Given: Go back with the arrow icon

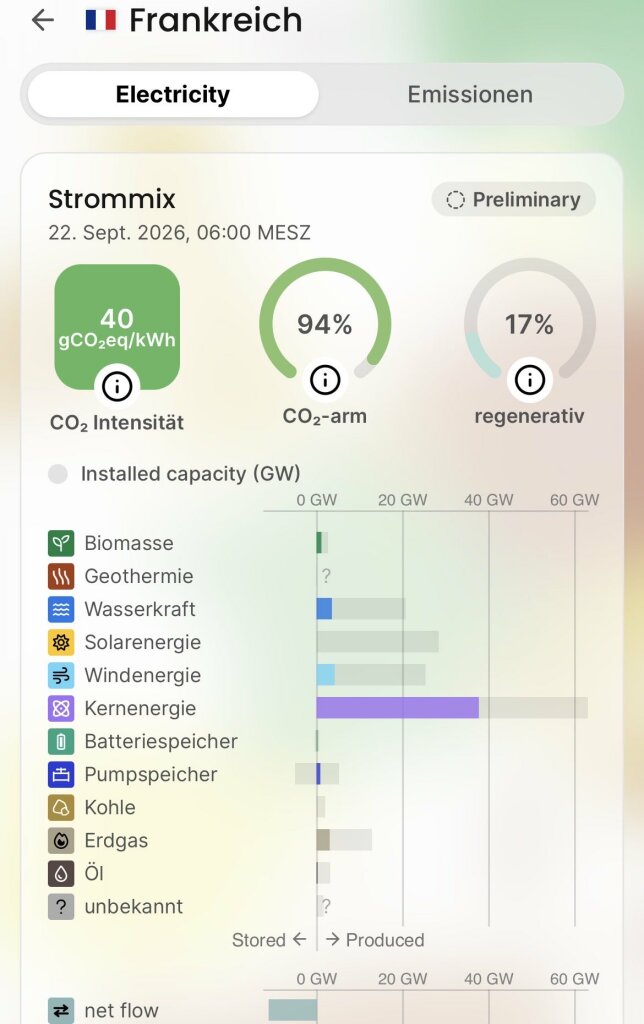Looking at the screenshot, I should [x=42, y=20].
